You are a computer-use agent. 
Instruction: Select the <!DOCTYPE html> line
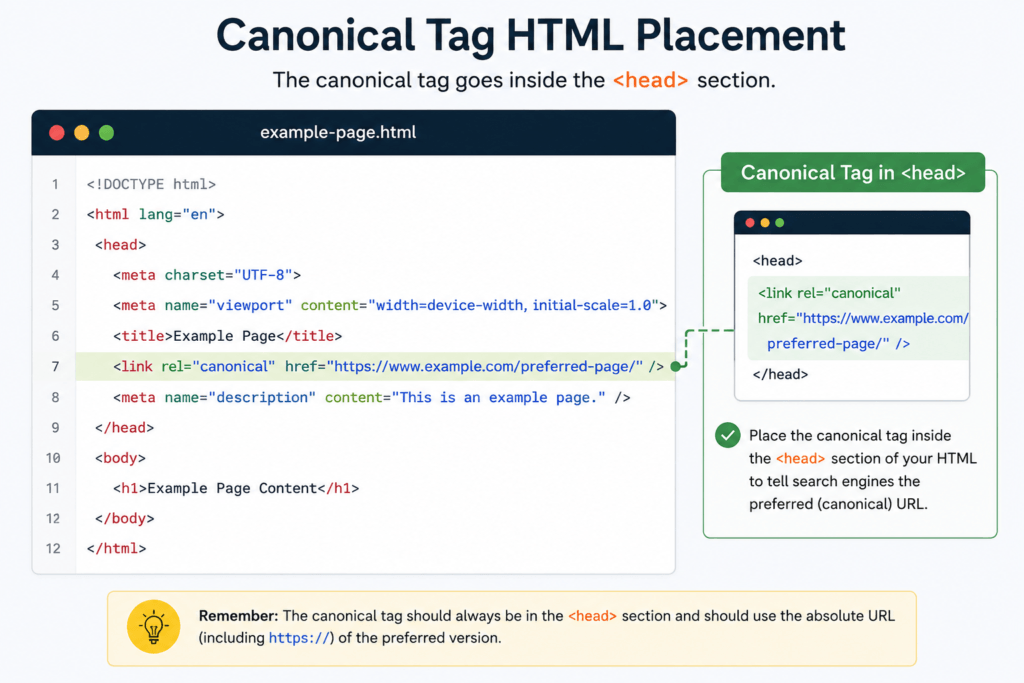point(152,184)
